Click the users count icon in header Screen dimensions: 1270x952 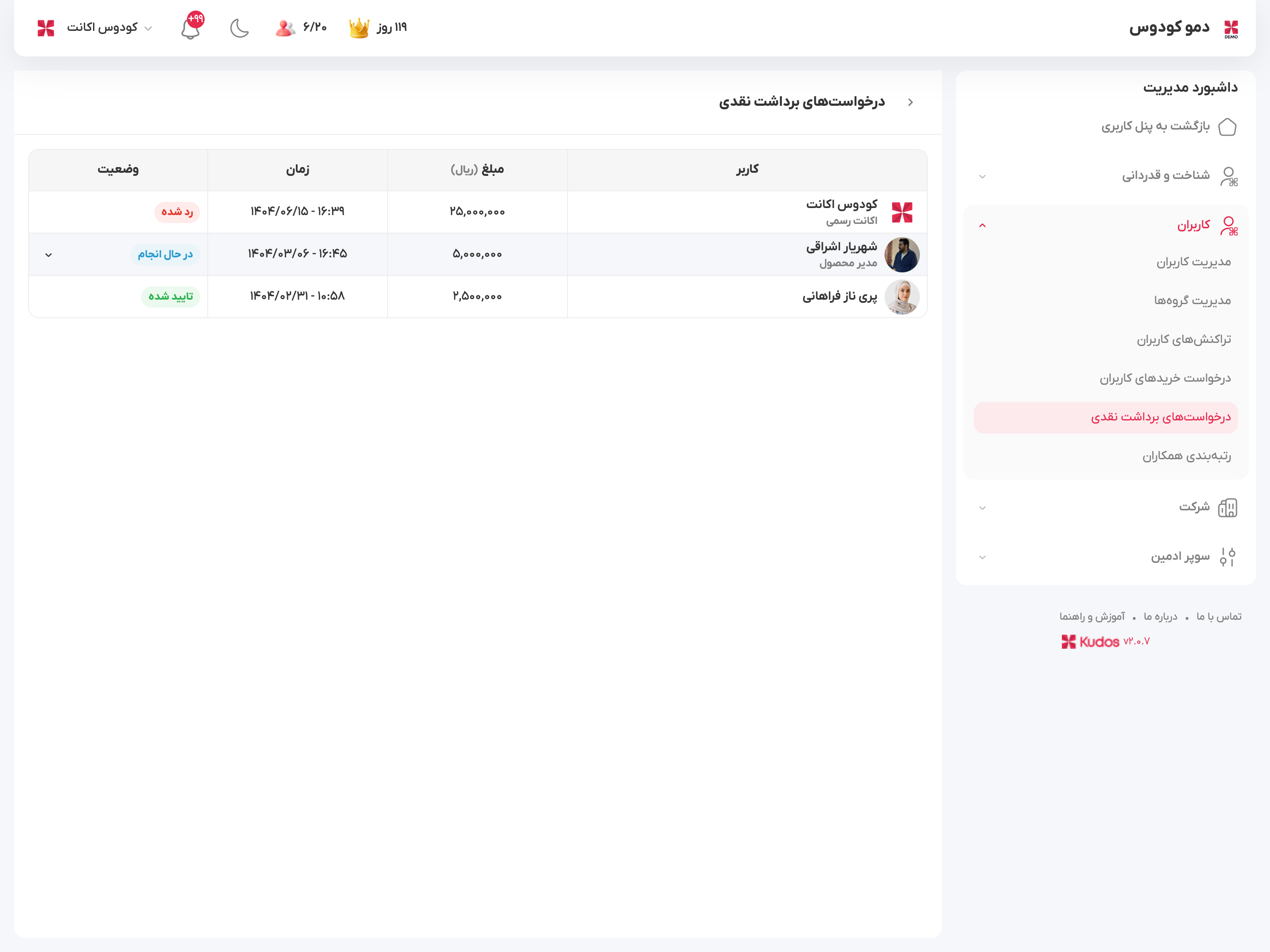point(285,27)
